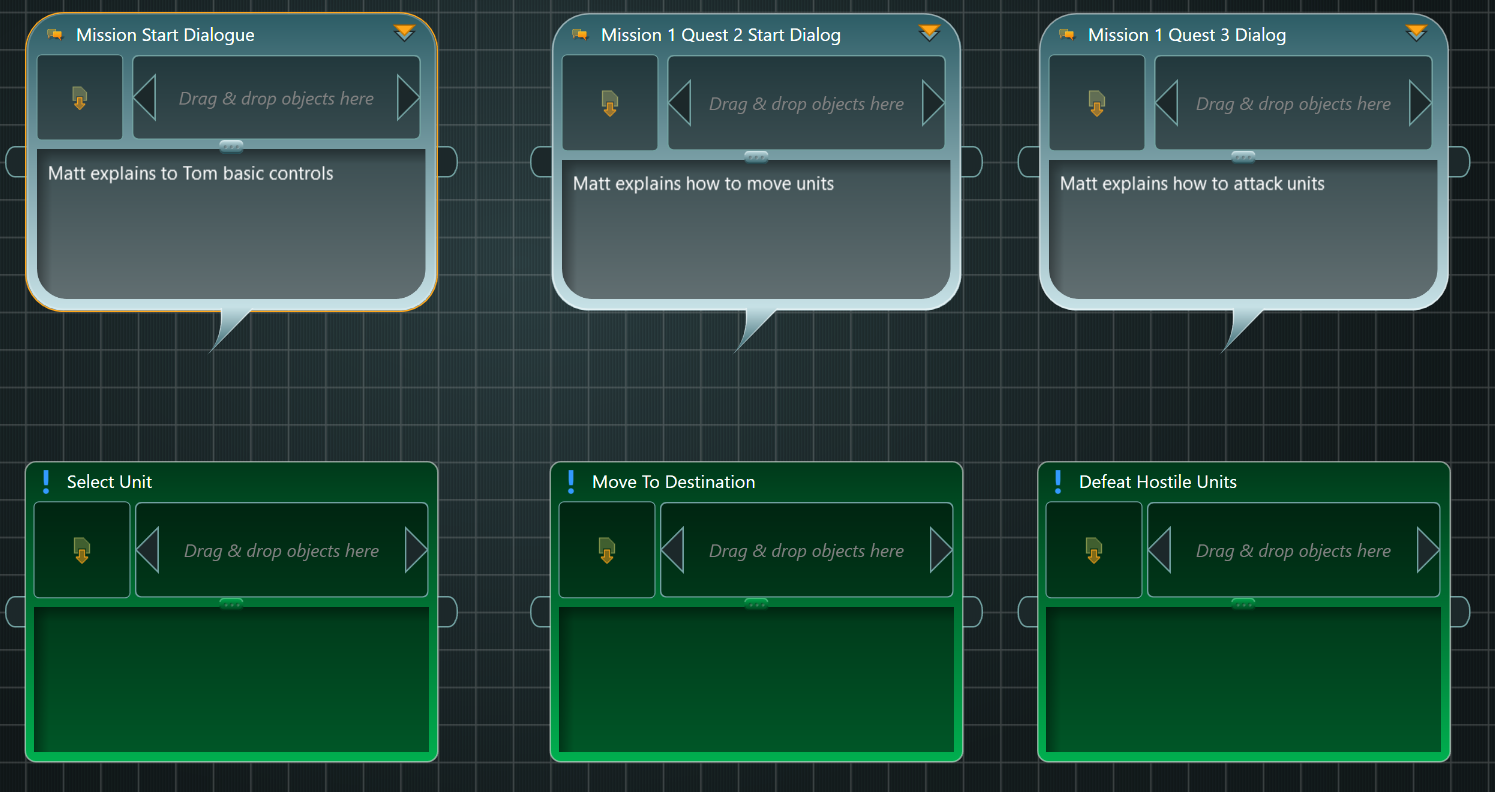Viewport: 1495px width, 792px height.
Task: Click the input connector of Mission Start Dialogue
Action: pos(16,161)
